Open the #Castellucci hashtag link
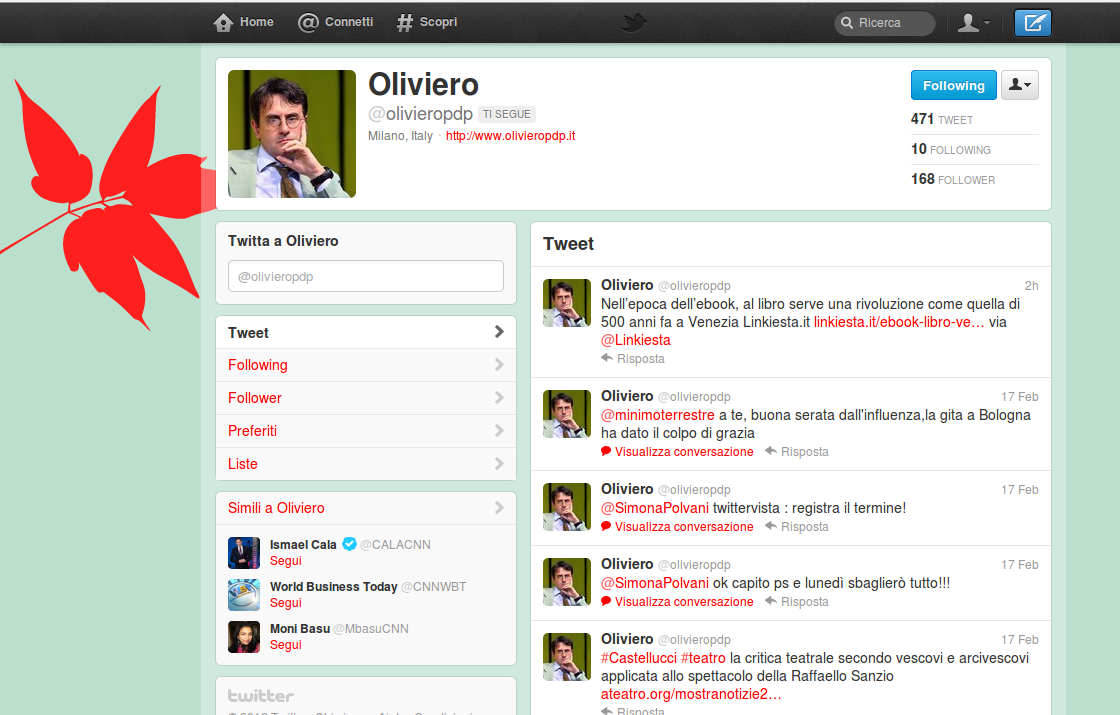Screen dimensions: 1120x715 (x=638, y=658)
